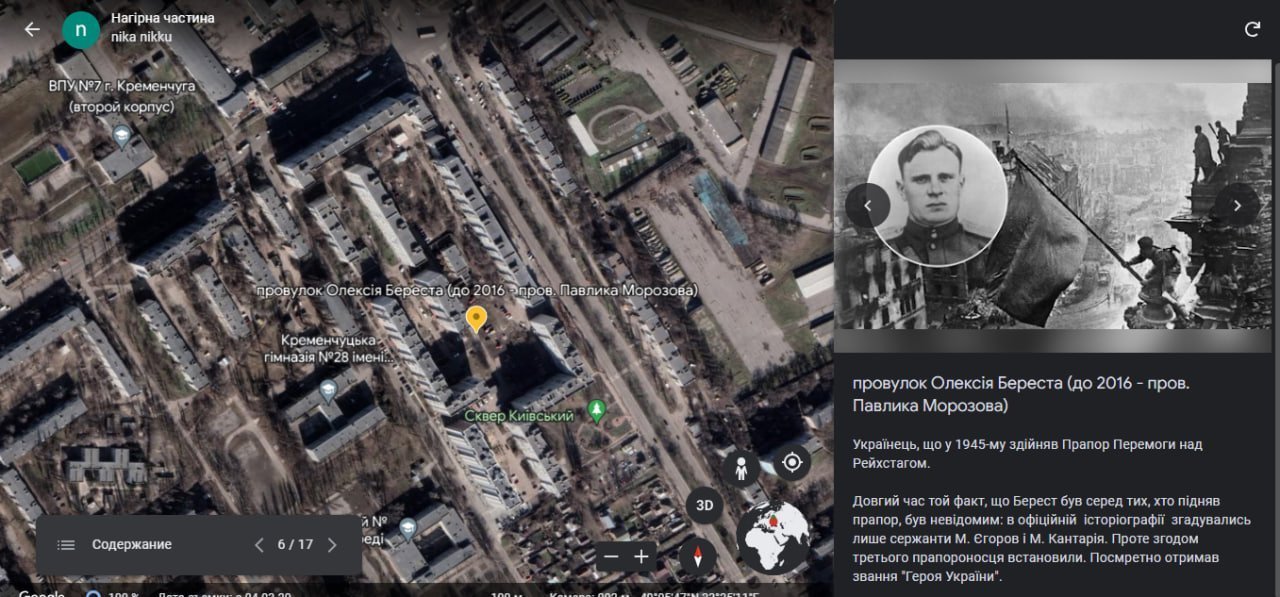
Task: Click the refresh icon in info panel
Action: pos(1252,29)
